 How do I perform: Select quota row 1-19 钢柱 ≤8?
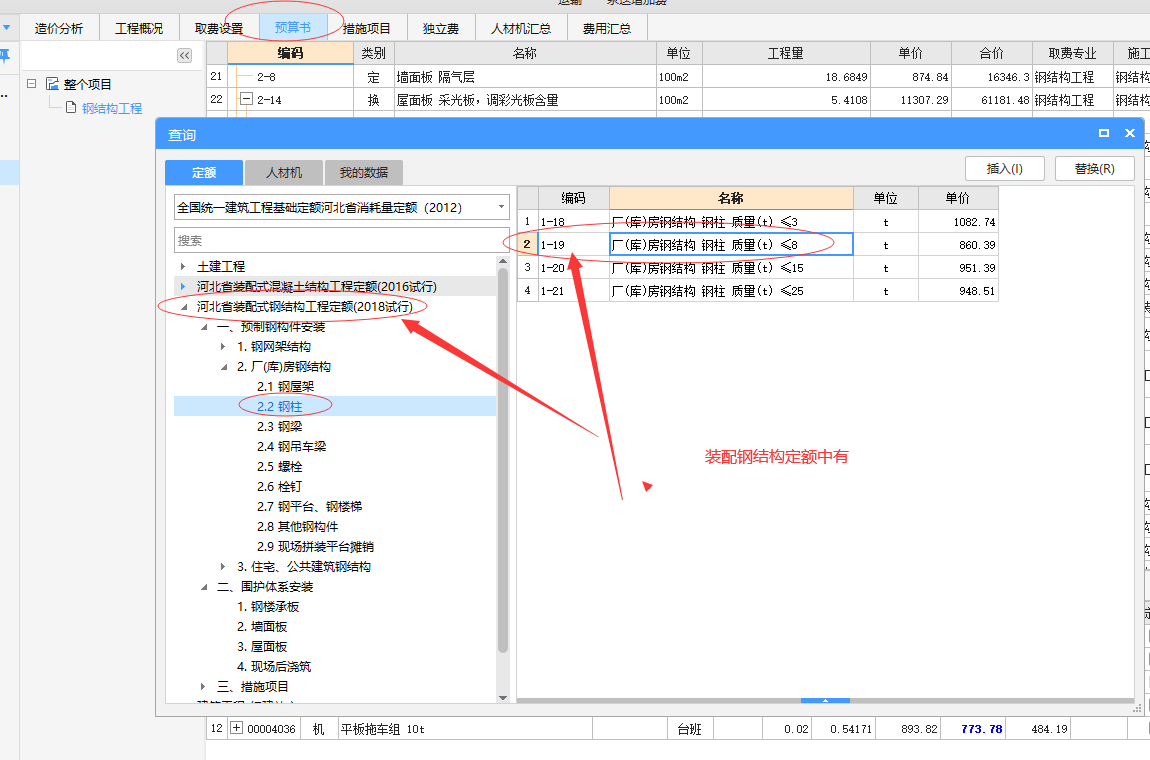[758, 244]
